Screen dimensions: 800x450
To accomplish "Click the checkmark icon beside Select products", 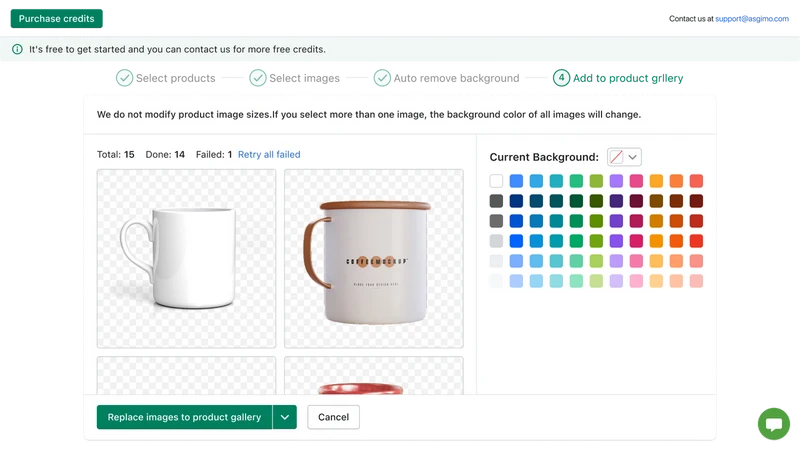I will pyautogui.click(x=124, y=78).
